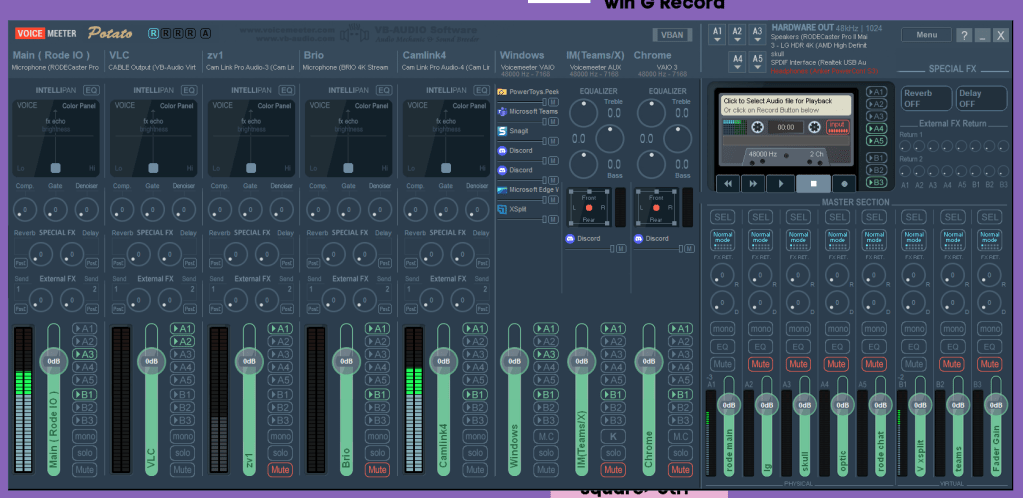Toggle B1 routing on Main (Rode IO) strip

click(x=85, y=394)
